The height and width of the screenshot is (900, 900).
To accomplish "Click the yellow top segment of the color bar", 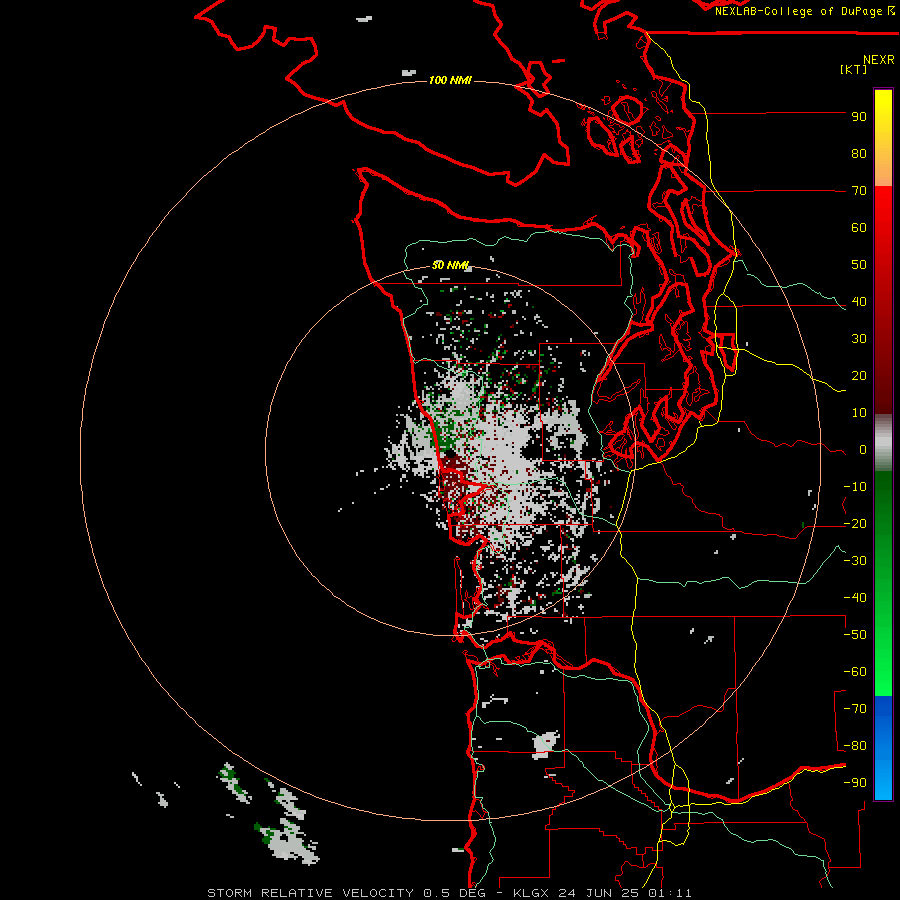I will (x=883, y=138).
